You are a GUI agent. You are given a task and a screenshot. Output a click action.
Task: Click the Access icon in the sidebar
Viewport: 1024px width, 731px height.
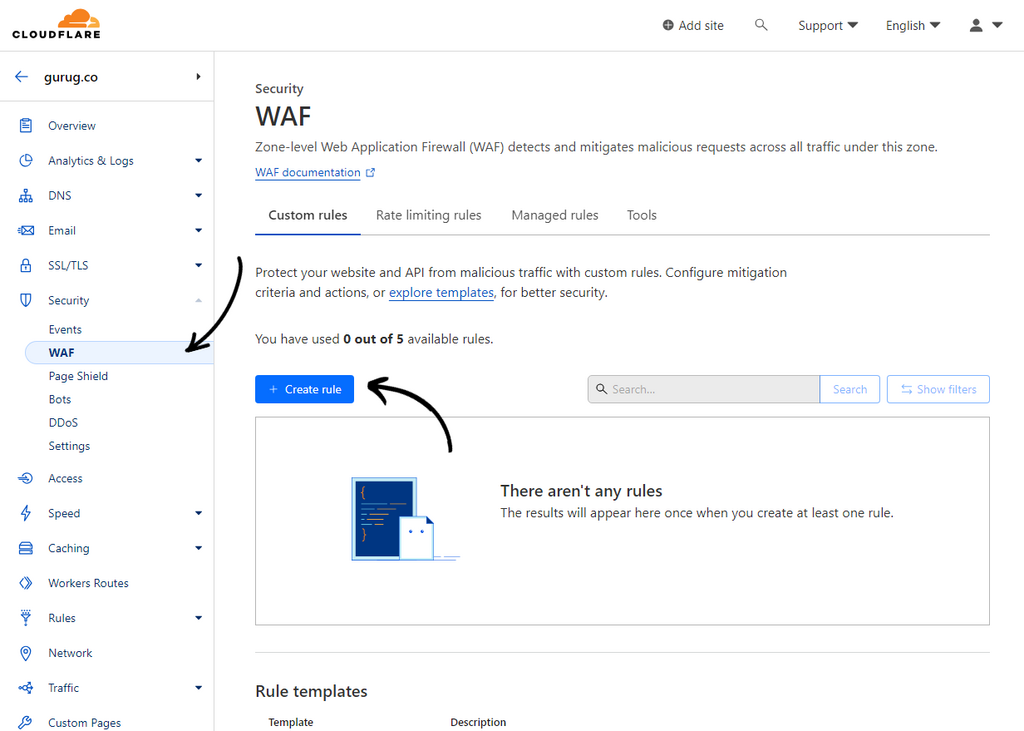[25, 478]
